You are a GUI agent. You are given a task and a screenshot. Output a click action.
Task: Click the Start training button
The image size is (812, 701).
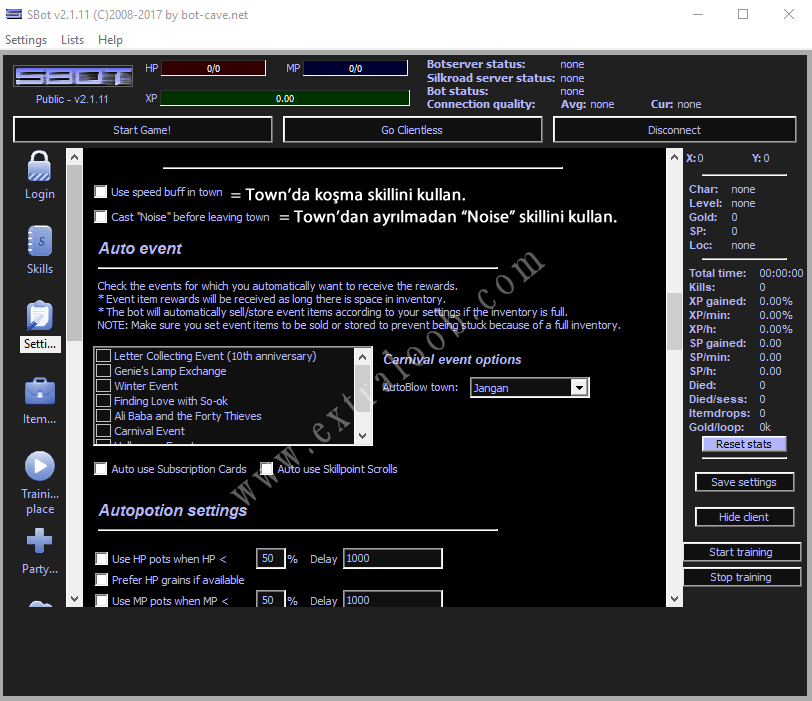pos(741,552)
